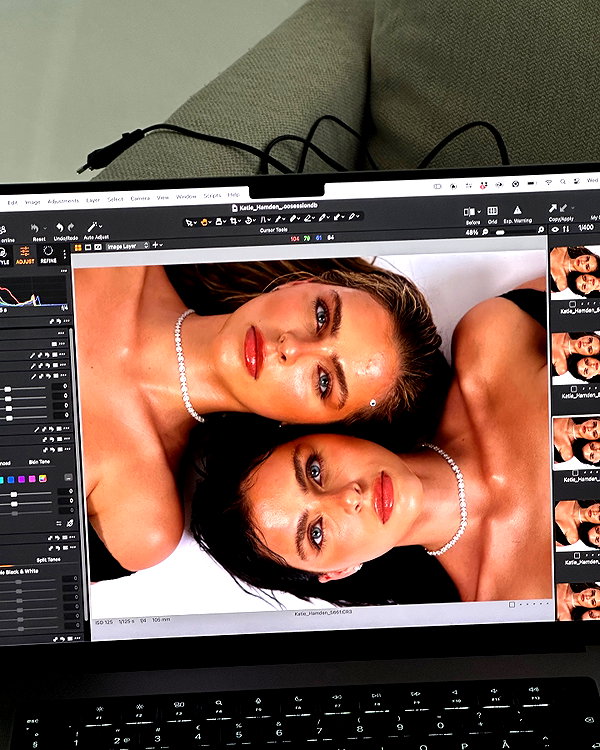
Task: Expand the Auto Adjust options chevron
Action: pyautogui.click(x=100, y=225)
